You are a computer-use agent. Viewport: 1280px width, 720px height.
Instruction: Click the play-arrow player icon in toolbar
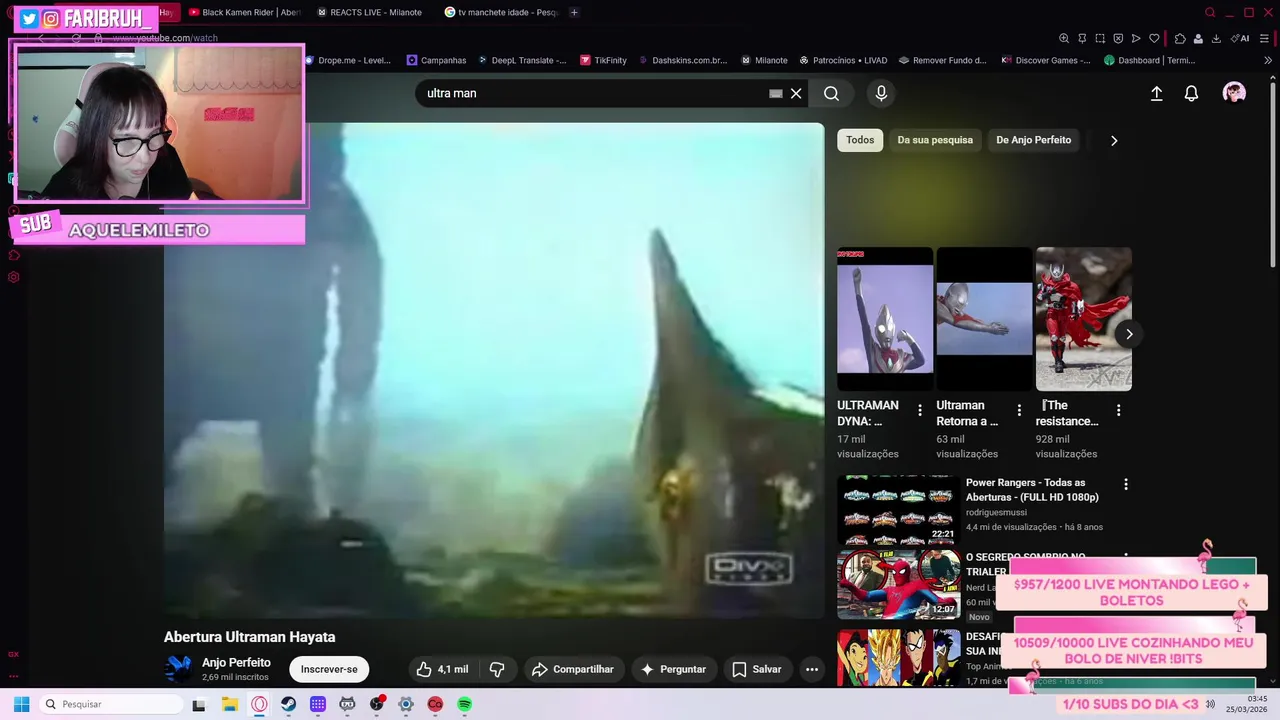[1136, 38]
